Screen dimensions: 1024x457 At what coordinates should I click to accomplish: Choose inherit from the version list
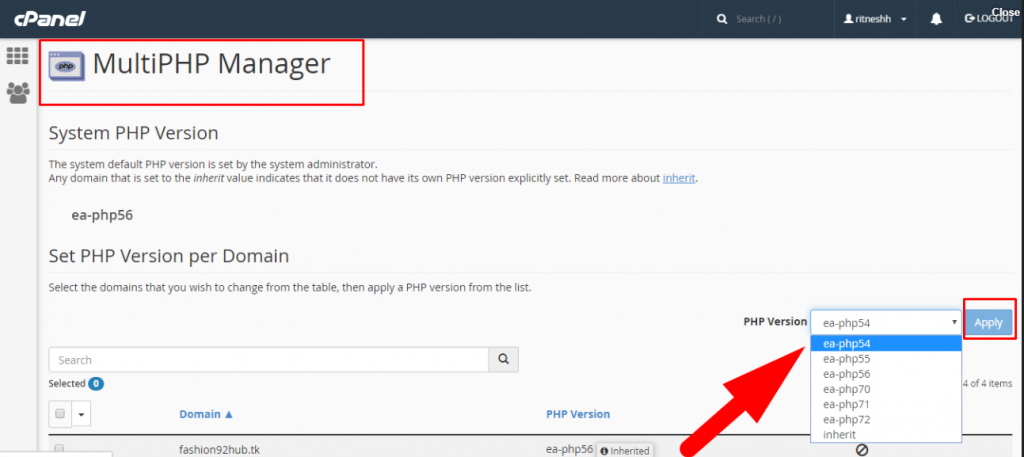point(886,434)
